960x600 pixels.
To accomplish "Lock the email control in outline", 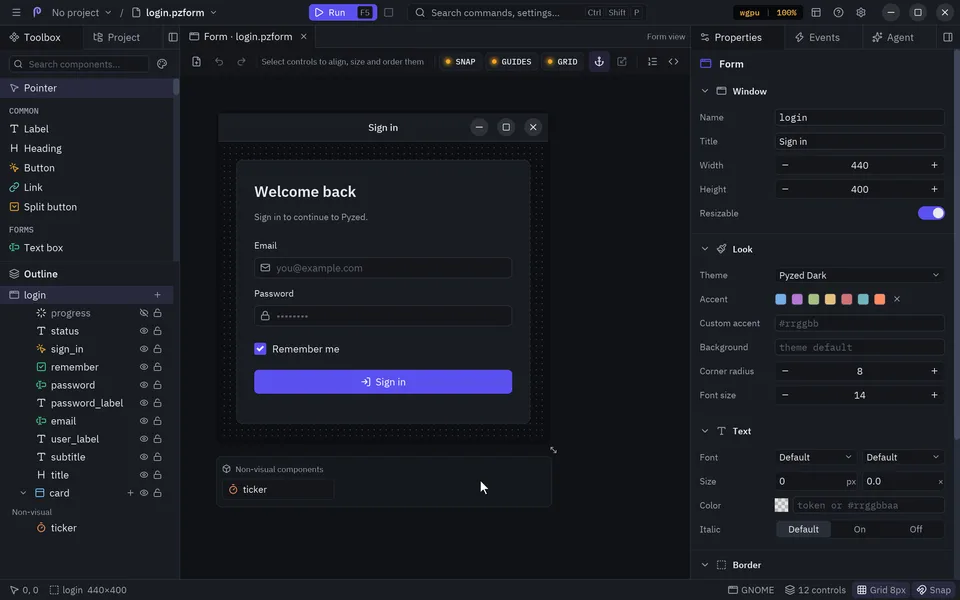I will pyautogui.click(x=157, y=421).
